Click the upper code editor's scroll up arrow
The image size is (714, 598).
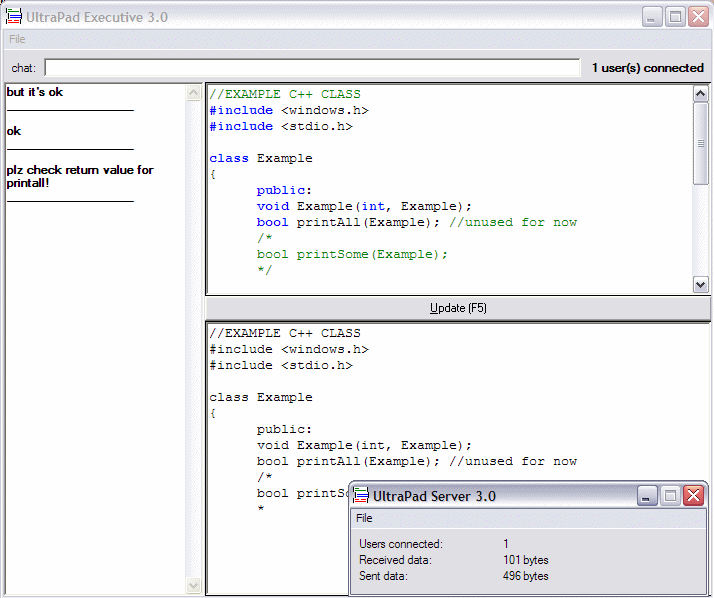click(701, 93)
